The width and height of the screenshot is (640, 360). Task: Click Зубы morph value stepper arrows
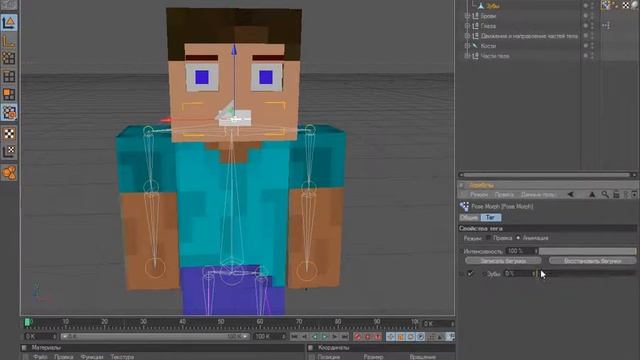(533, 273)
